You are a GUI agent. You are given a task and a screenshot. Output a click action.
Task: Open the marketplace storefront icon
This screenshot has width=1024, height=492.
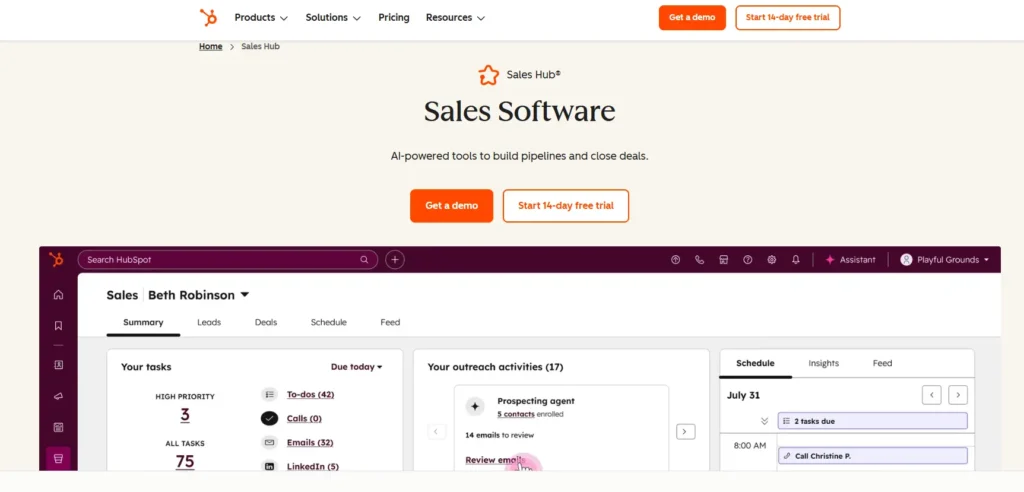[724, 259]
